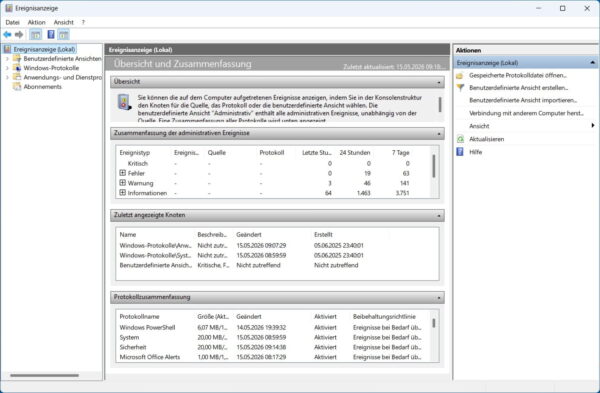Click the overview info icon beside the description
Viewport: 600px width, 393px height.
(x=124, y=102)
